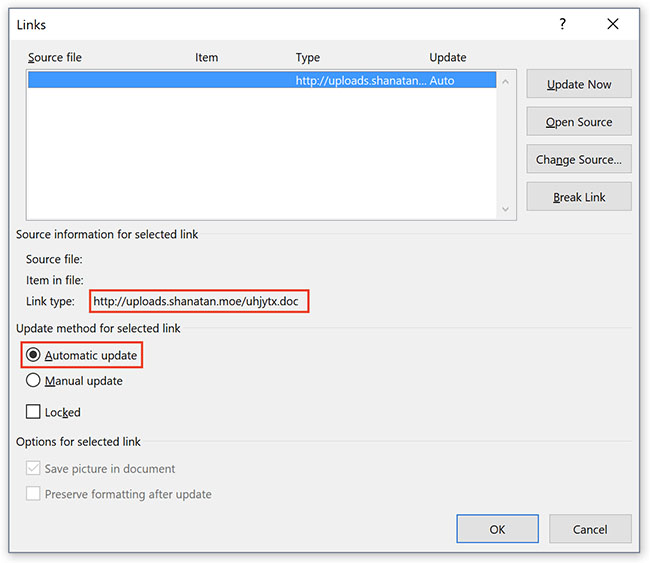The image size is (650, 563).
Task: Click the Type column header
Action: coord(307,58)
